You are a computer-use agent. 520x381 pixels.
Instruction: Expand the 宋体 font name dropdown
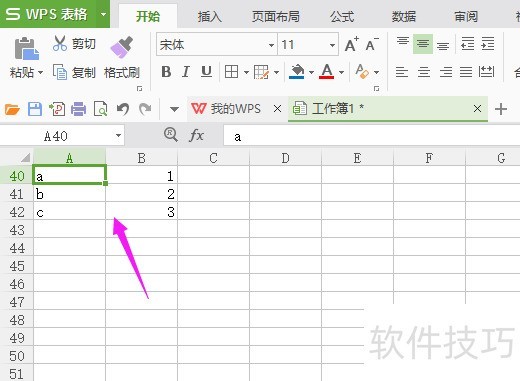pyautogui.click(x=271, y=45)
